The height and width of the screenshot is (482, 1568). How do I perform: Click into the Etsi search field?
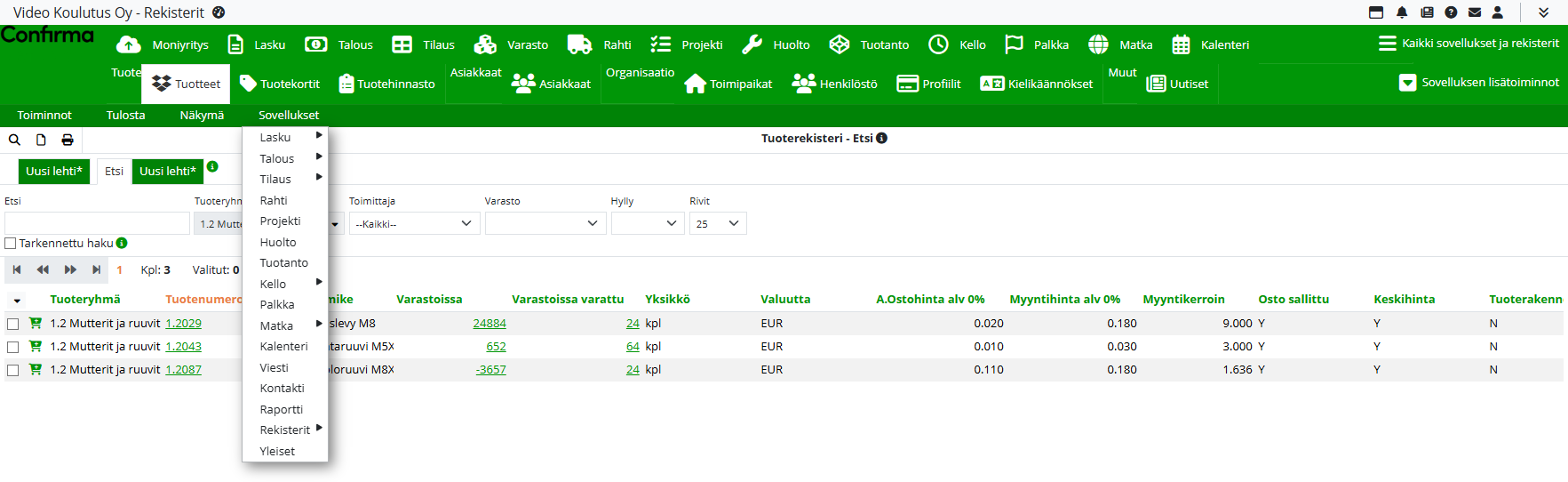[96, 223]
